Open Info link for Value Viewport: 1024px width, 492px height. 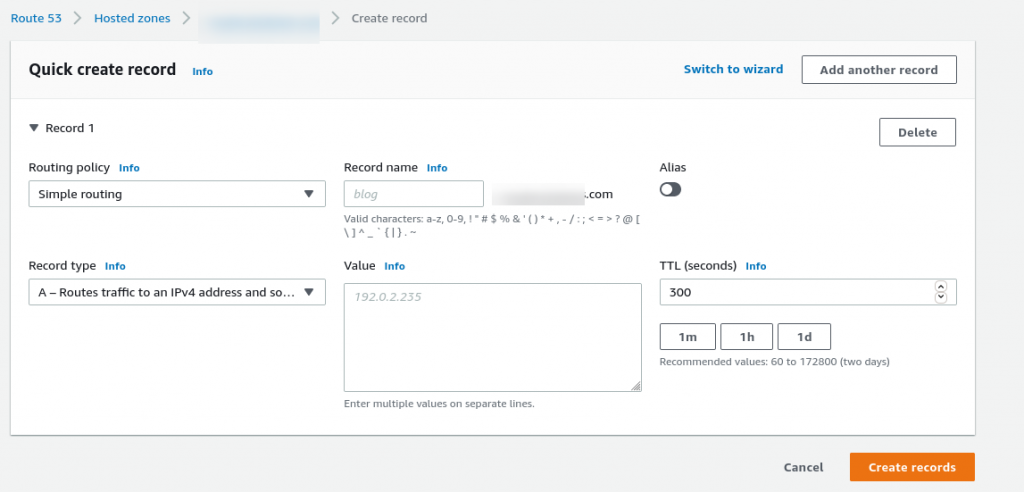[x=394, y=266]
